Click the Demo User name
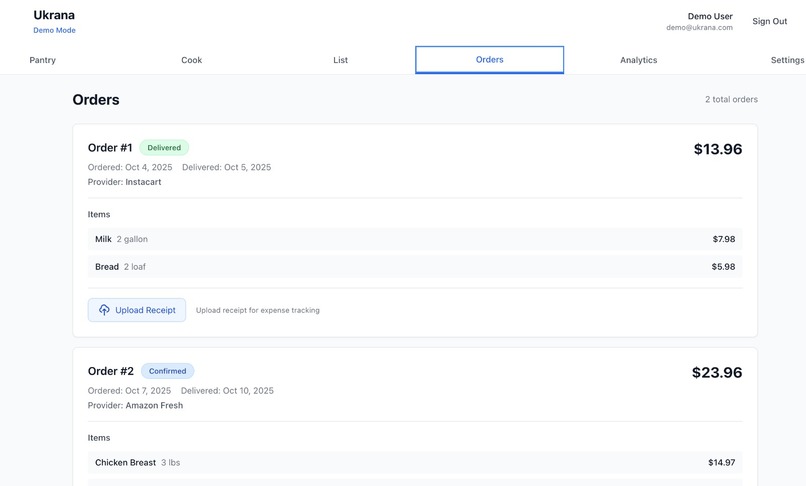This screenshot has width=806, height=486. pos(710,16)
